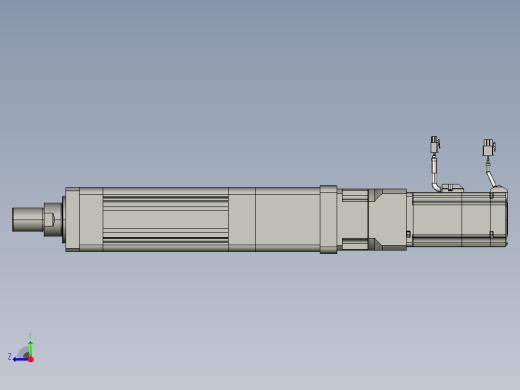Image resolution: width=520 pixels, height=390 pixels.
Task: Select the cylindrical rod tip on the actuator's left end
Action: click(28, 219)
